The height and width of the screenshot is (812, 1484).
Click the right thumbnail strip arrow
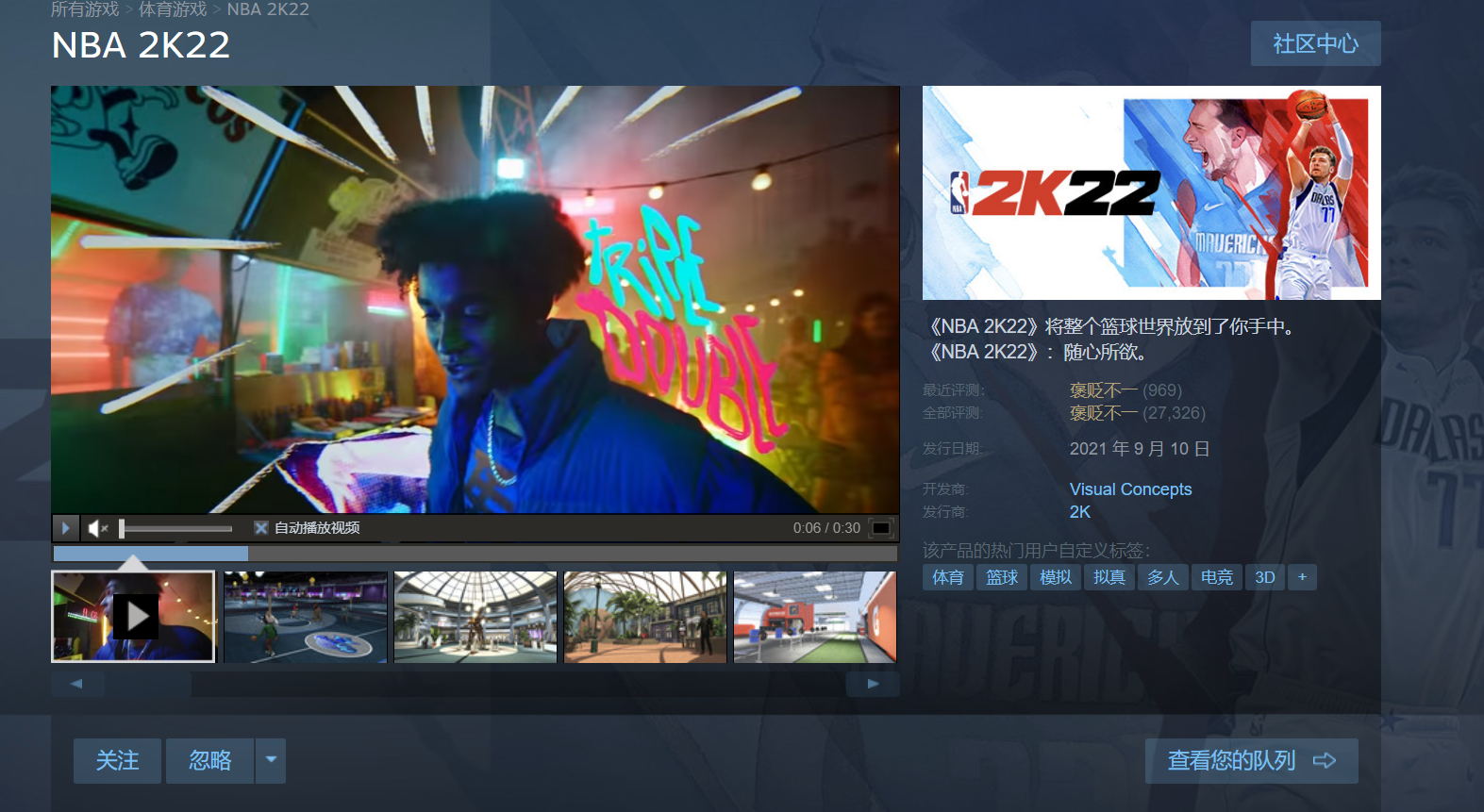click(873, 684)
